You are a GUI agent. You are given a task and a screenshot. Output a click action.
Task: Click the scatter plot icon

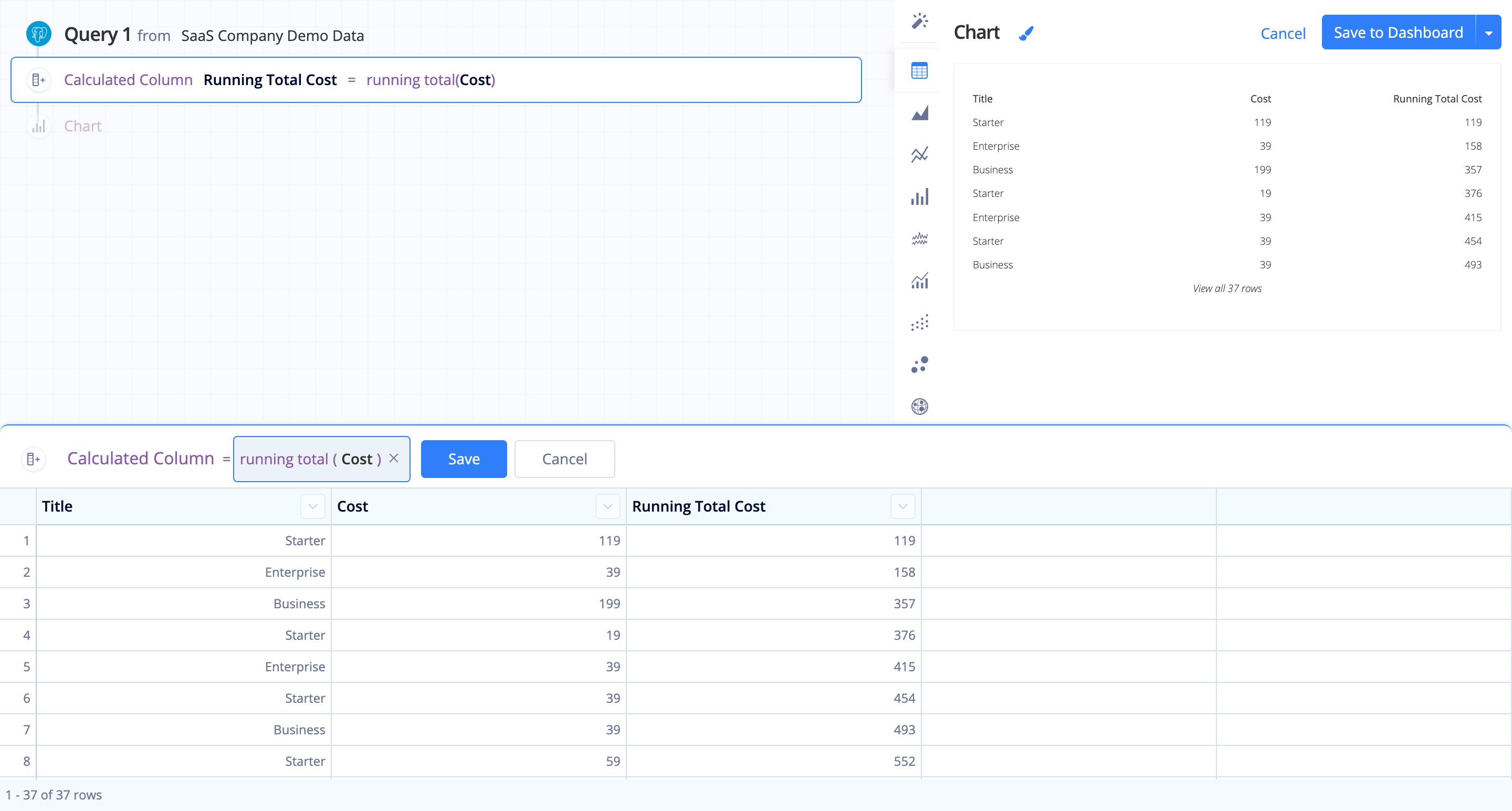pos(920,322)
